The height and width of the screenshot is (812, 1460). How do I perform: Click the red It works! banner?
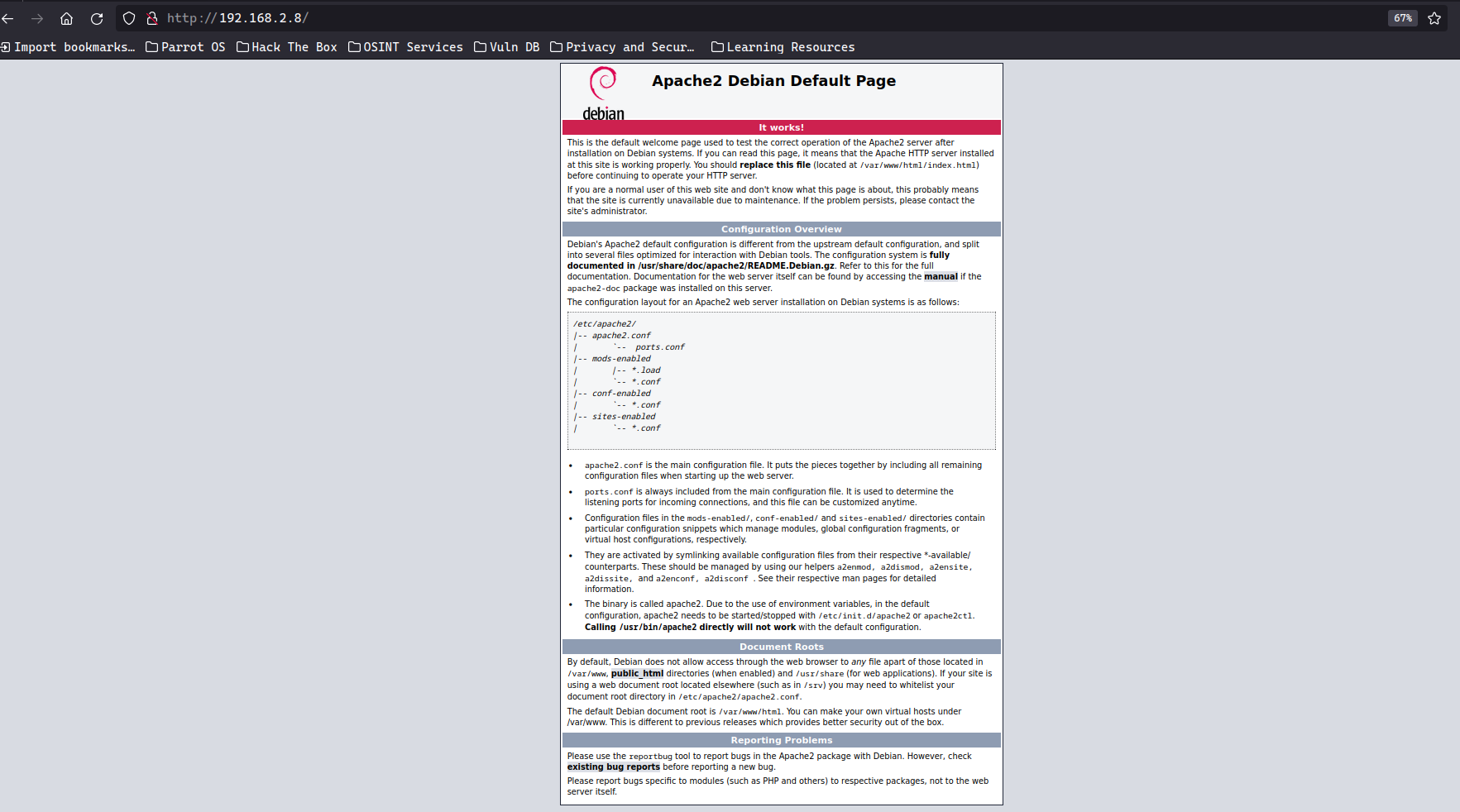coord(782,127)
